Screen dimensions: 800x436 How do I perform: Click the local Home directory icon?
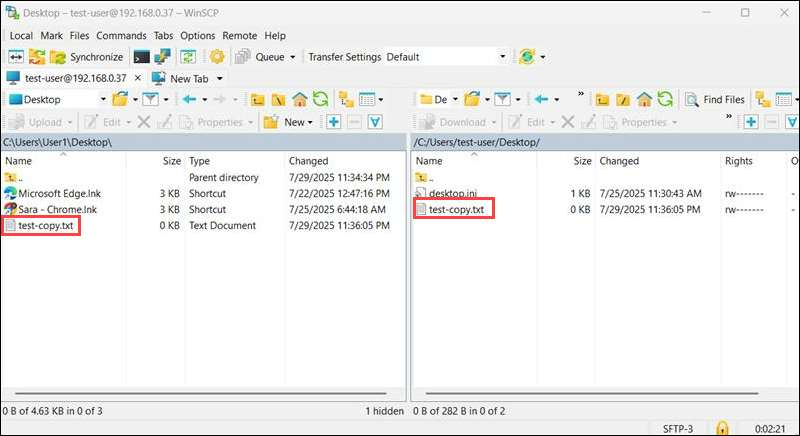(x=299, y=99)
